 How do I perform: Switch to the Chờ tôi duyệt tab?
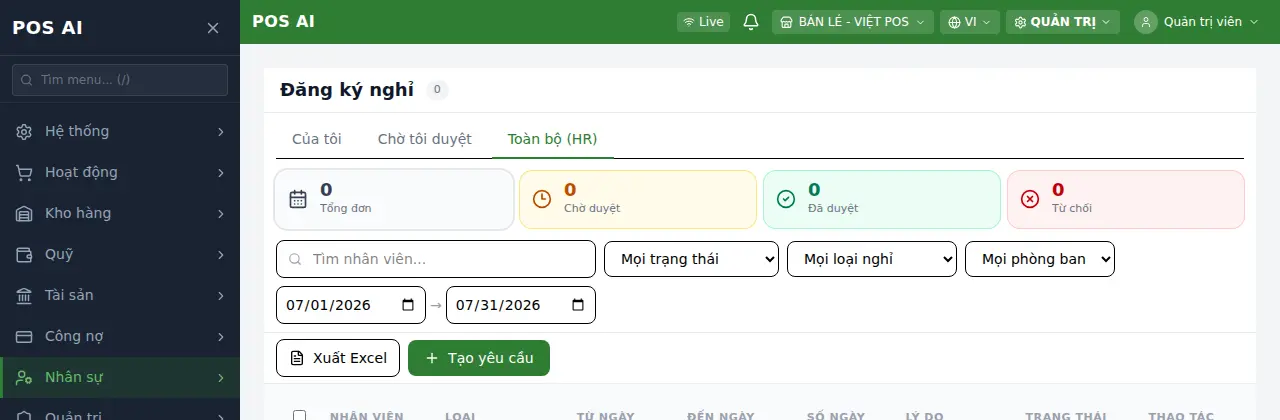point(425,139)
